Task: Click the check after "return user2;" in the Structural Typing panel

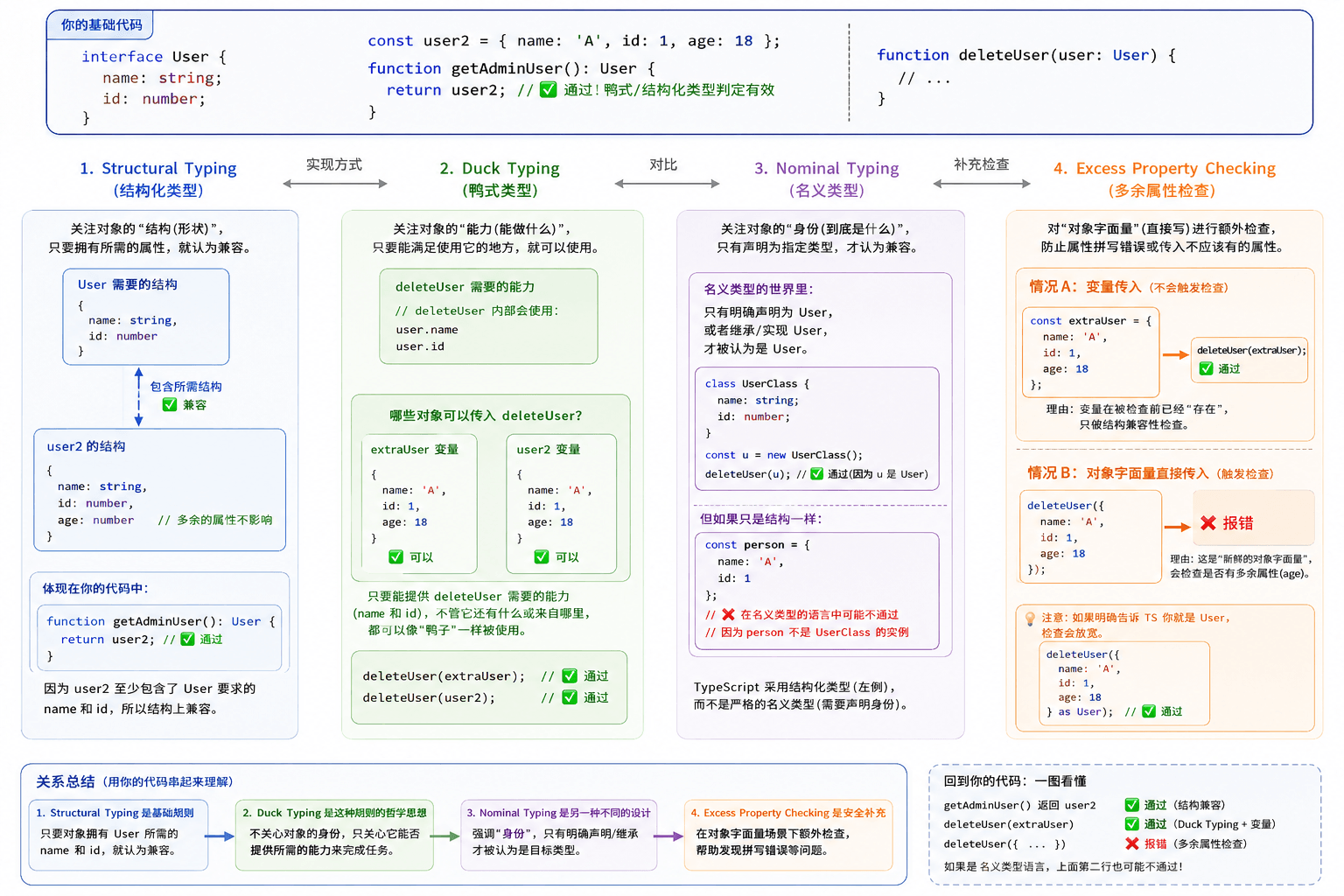Action: click(187, 639)
